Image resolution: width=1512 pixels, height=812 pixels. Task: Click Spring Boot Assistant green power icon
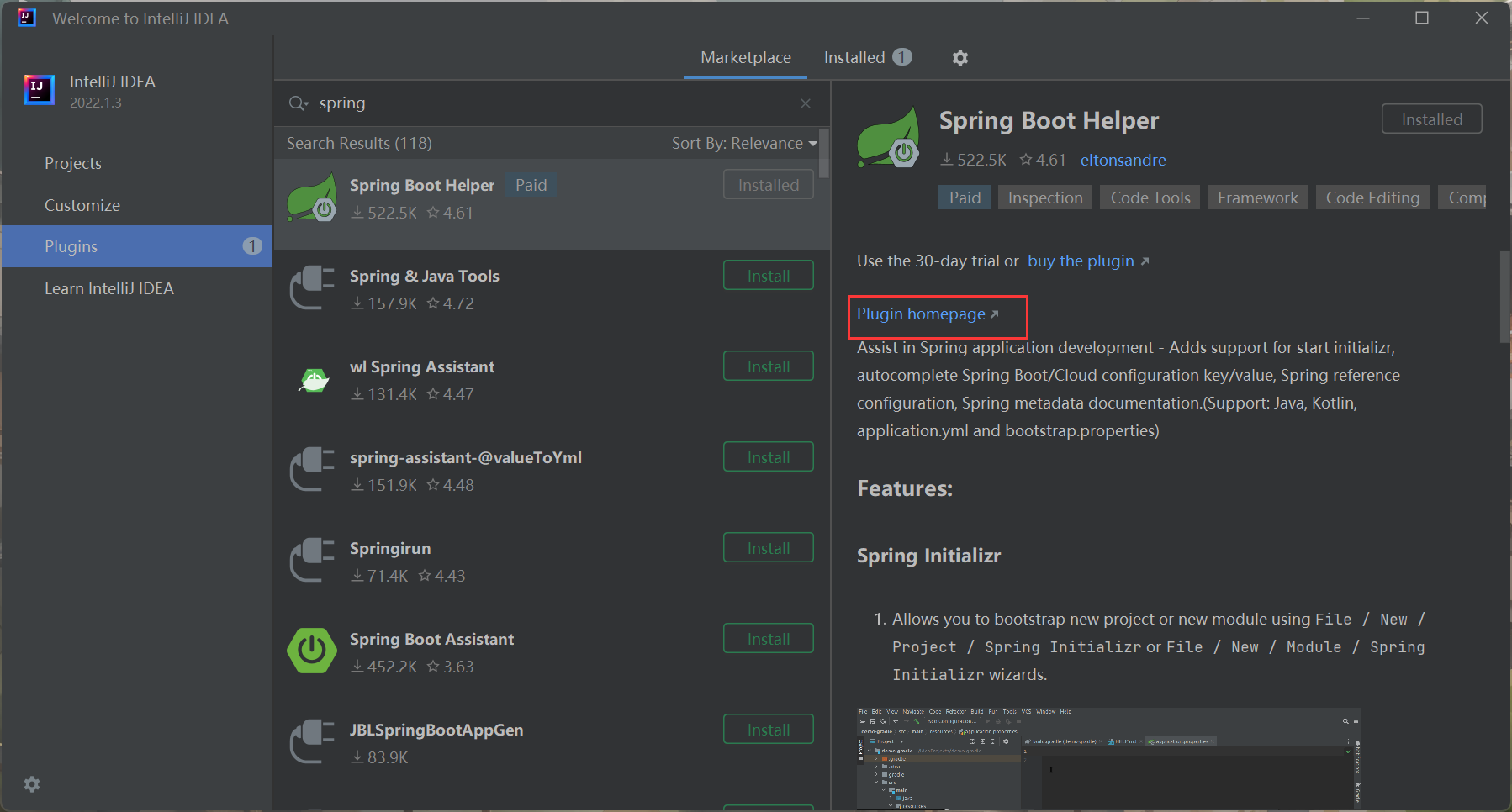click(312, 651)
